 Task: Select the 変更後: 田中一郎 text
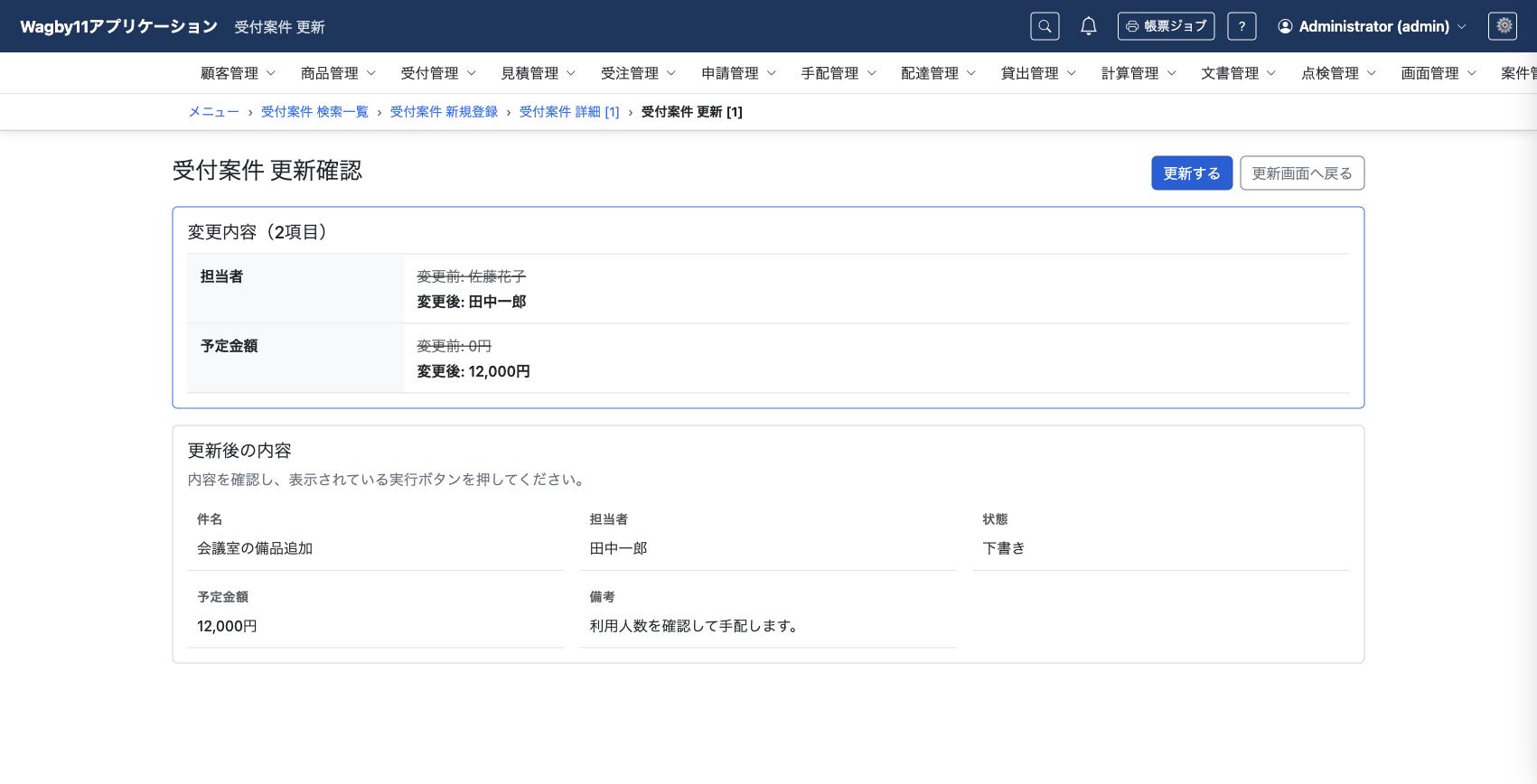coord(472,302)
